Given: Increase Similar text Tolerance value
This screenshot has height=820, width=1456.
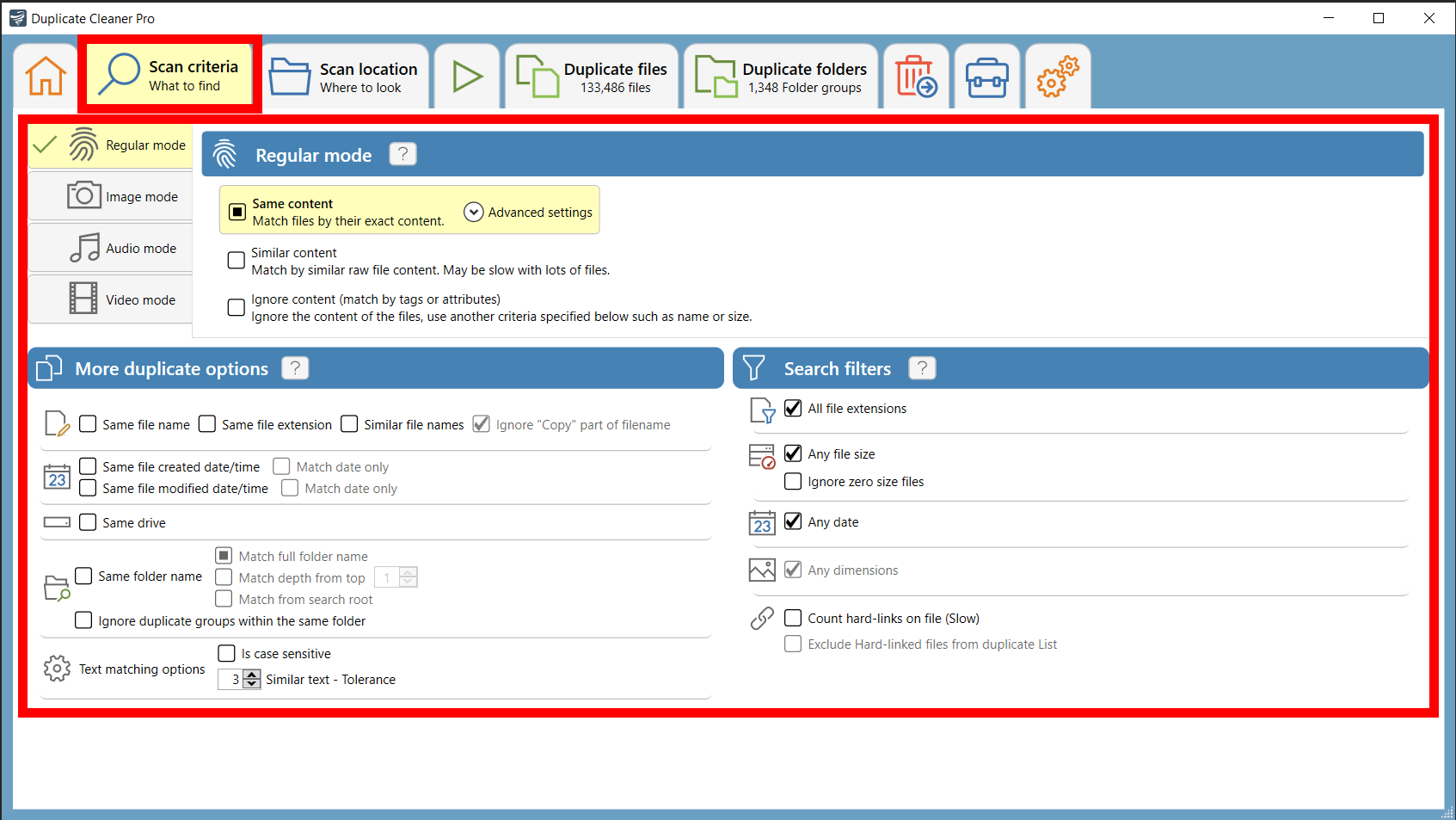Looking at the screenshot, I should tap(253, 675).
